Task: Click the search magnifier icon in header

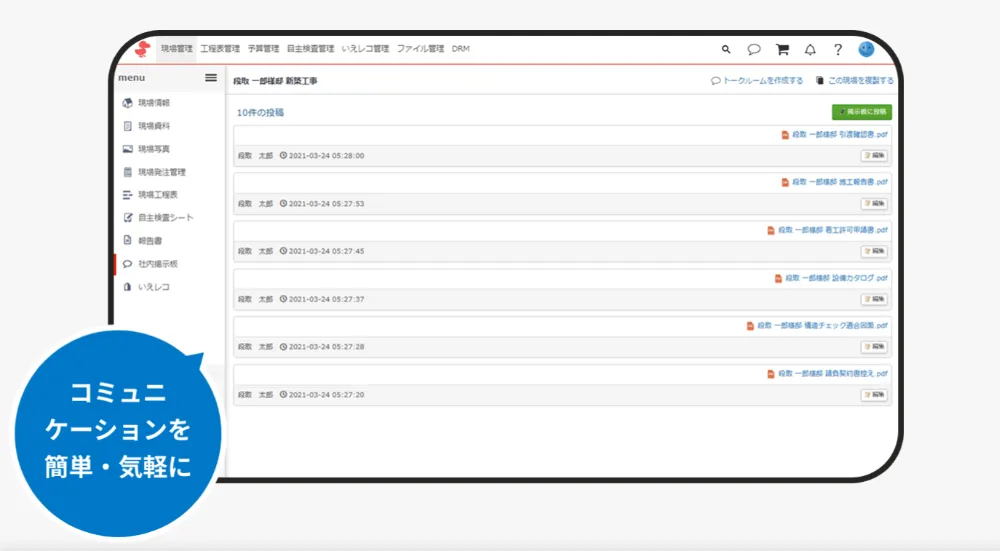Action: pyautogui.click(x=726, y=49)
